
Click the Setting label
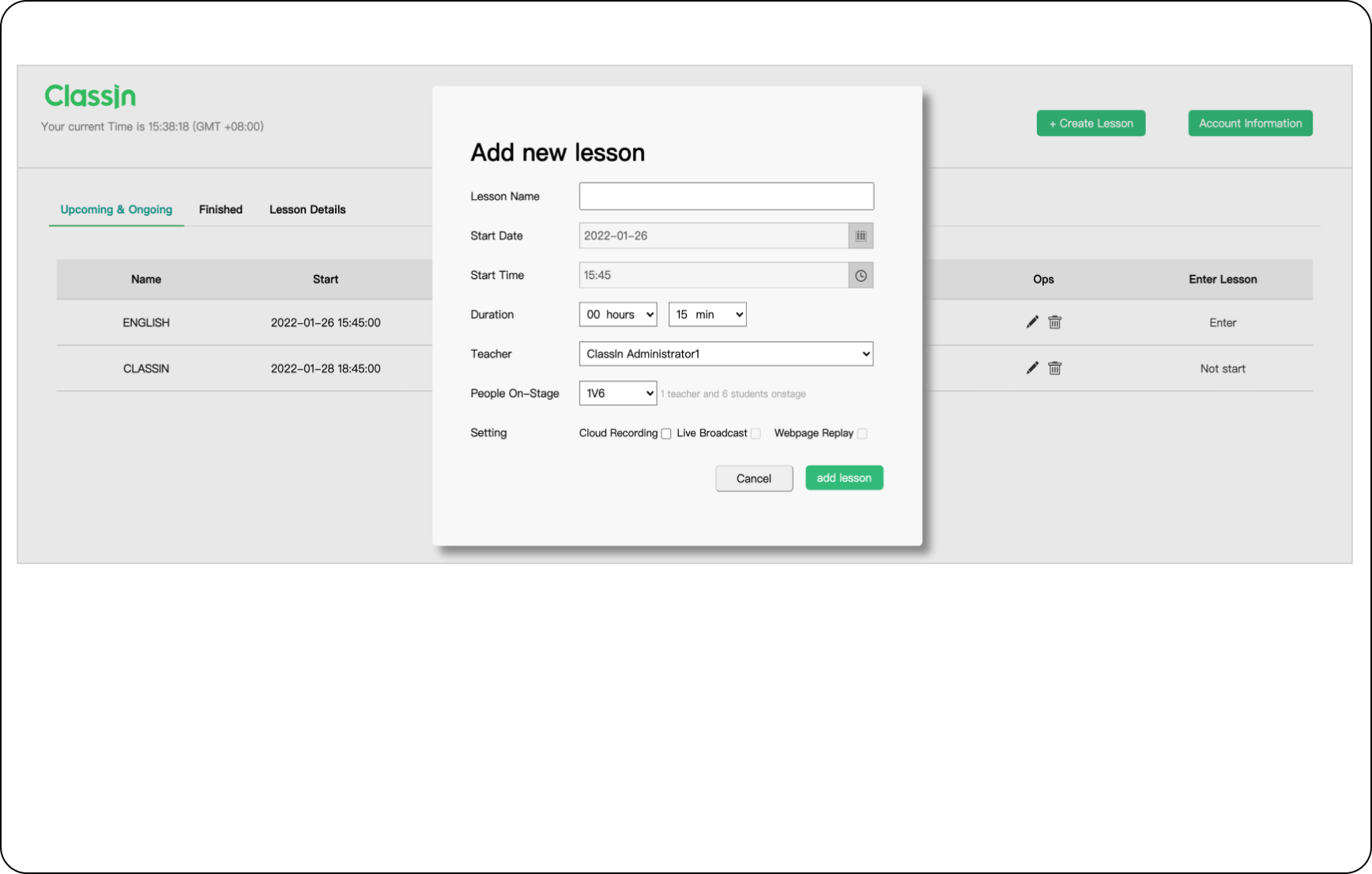(488, 433)
